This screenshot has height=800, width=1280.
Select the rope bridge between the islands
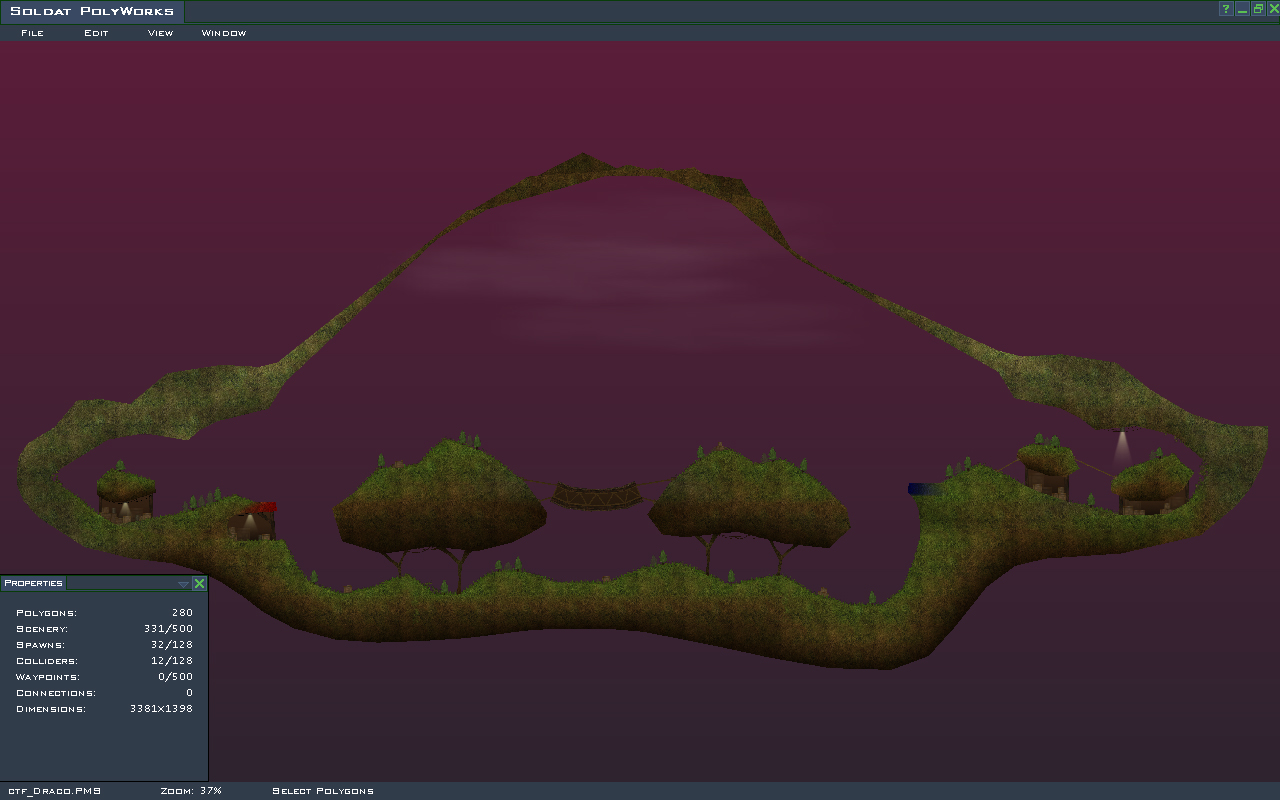[x=597, y=495]
